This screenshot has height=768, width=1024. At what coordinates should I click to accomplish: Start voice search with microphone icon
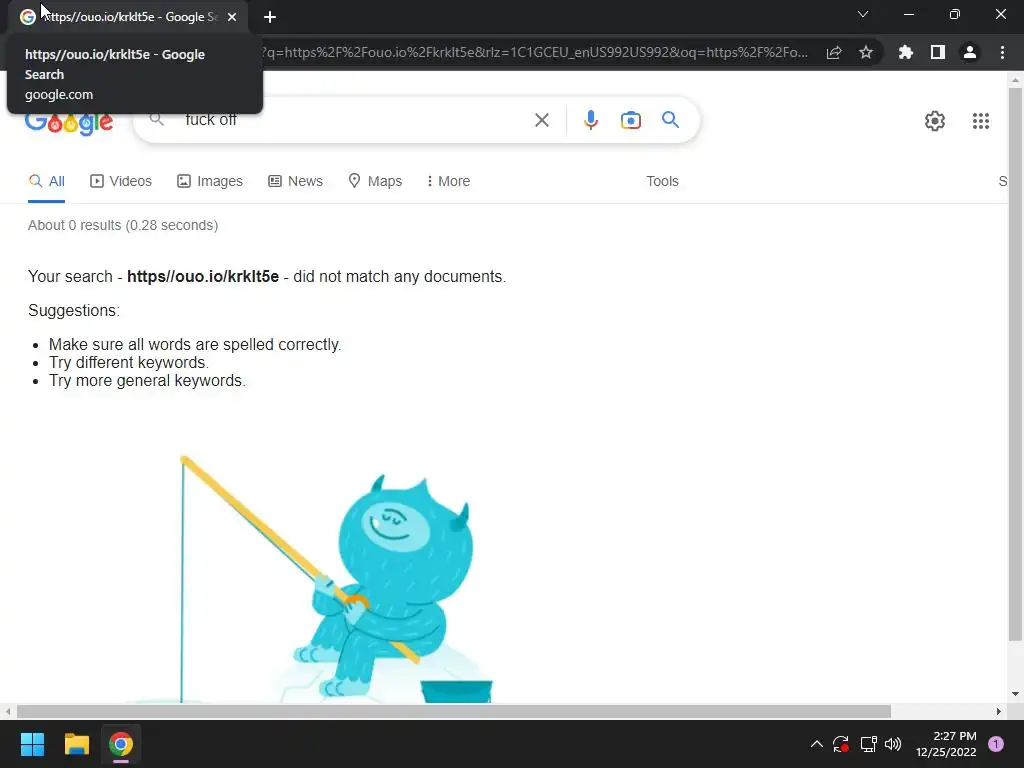pos(590,120)
